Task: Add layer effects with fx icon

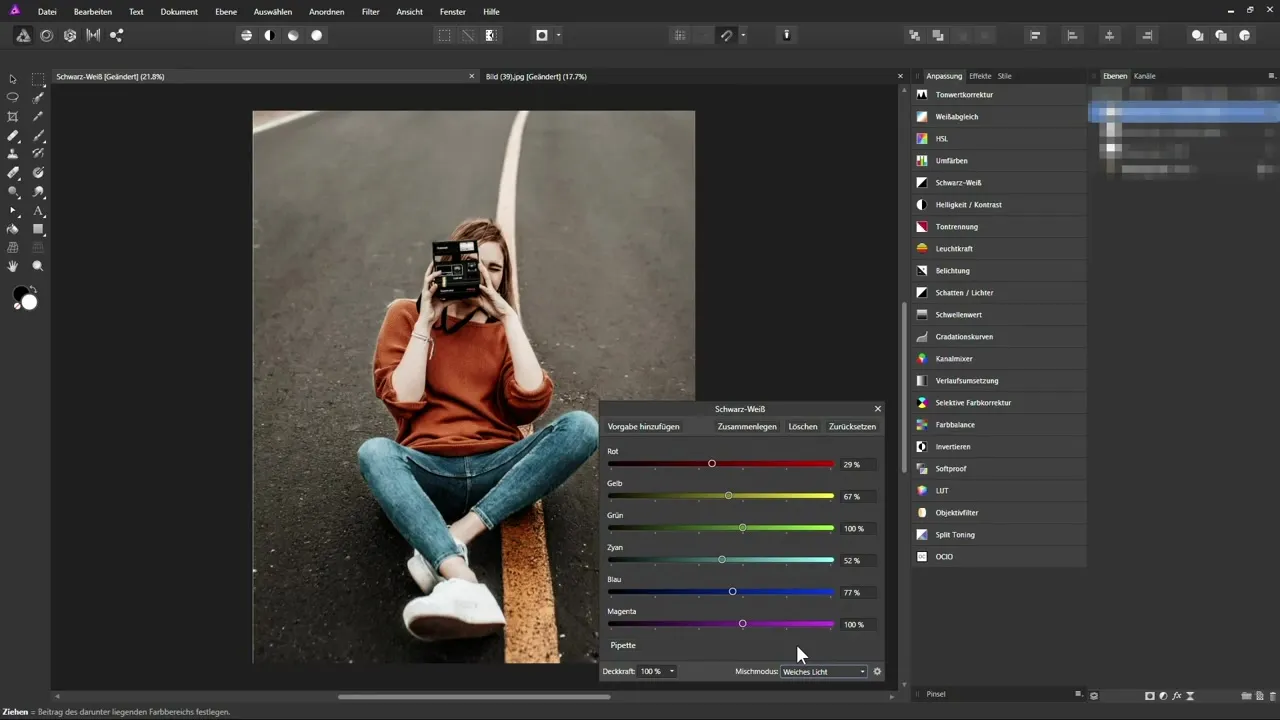Action: pos(1177,695)
